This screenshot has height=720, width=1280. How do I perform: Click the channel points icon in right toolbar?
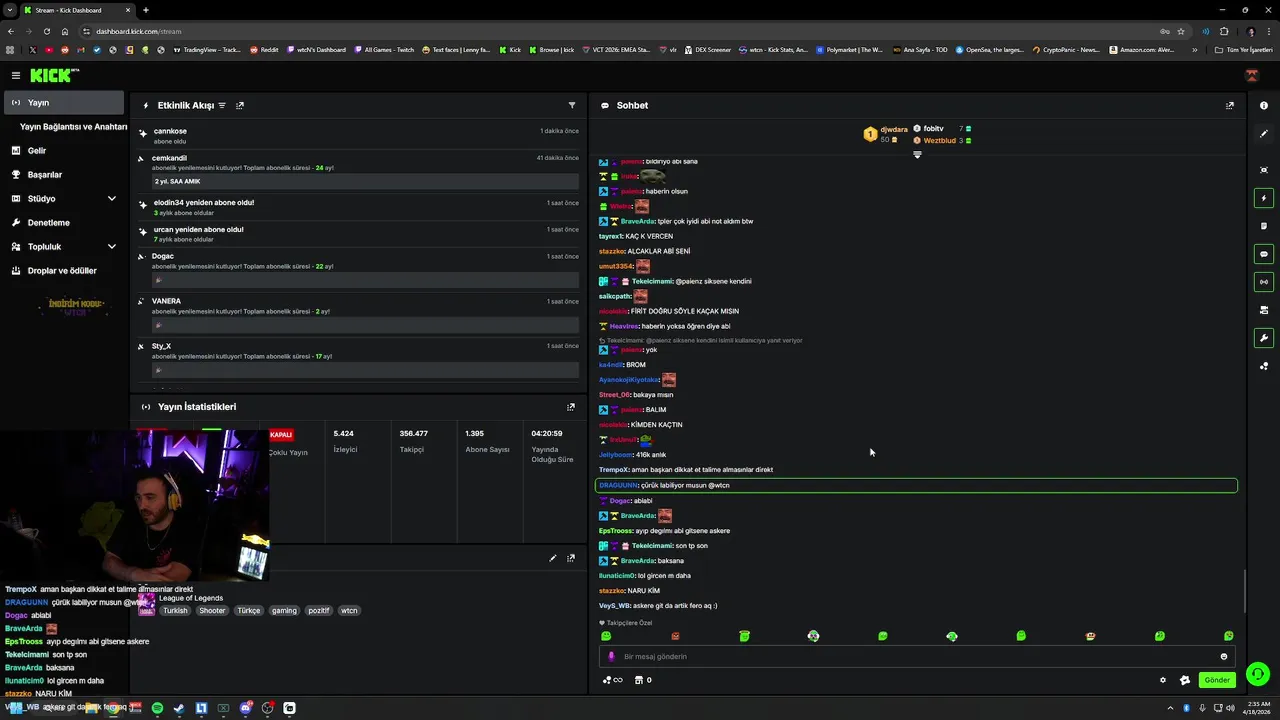(1264, 366)
